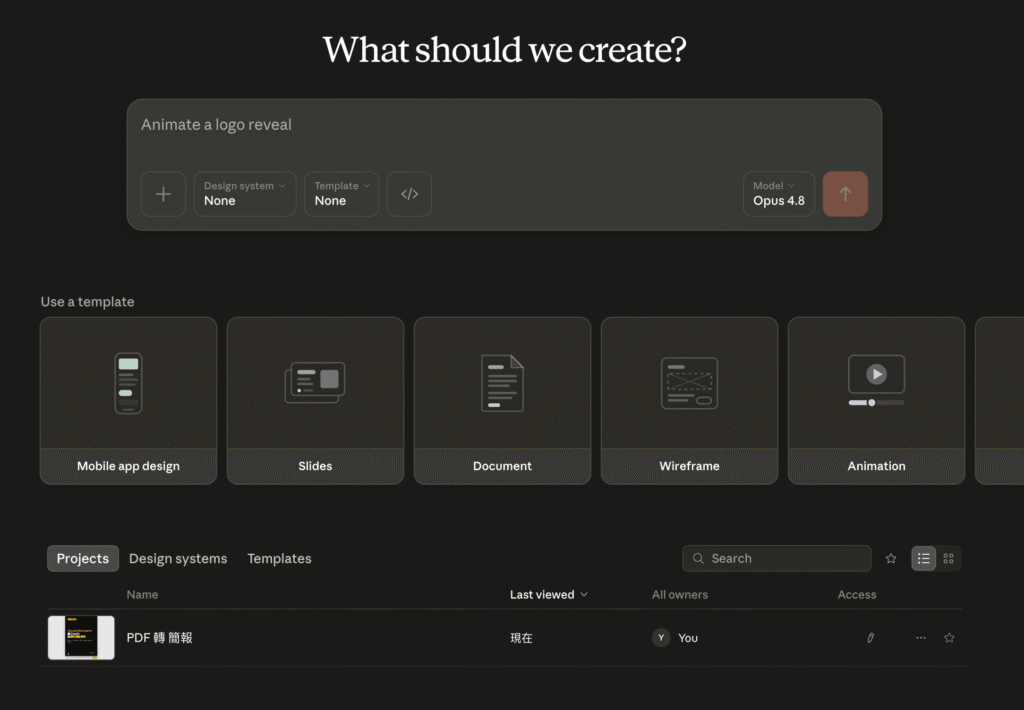Choose the Animation template card

point(876,400)
